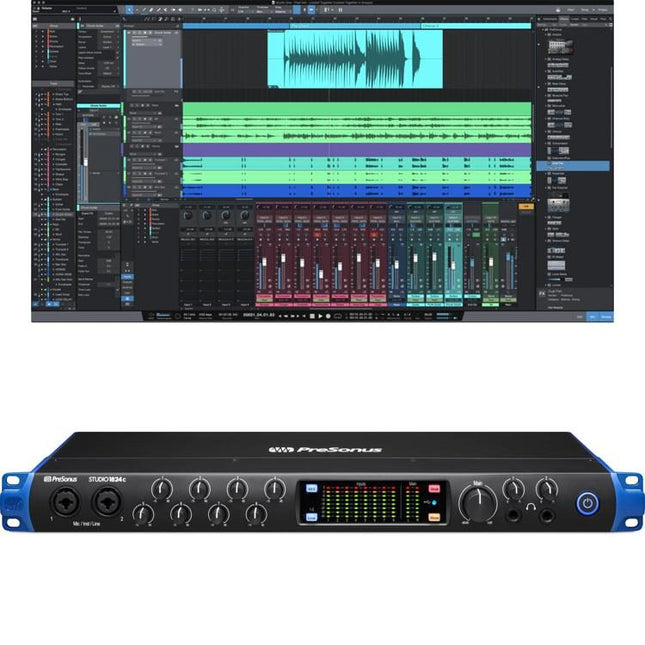Screen dimensions: 645x645
Task: Select the highlighted blue row in the browser
Action: (573, 166)
